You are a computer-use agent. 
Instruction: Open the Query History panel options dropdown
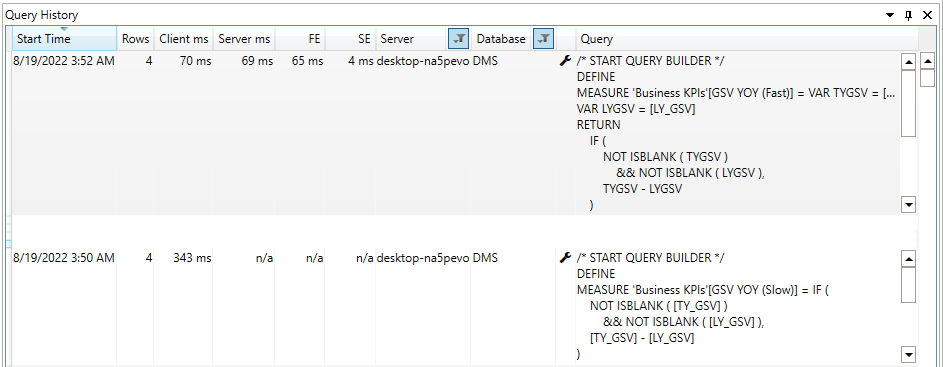click(890, 16)
